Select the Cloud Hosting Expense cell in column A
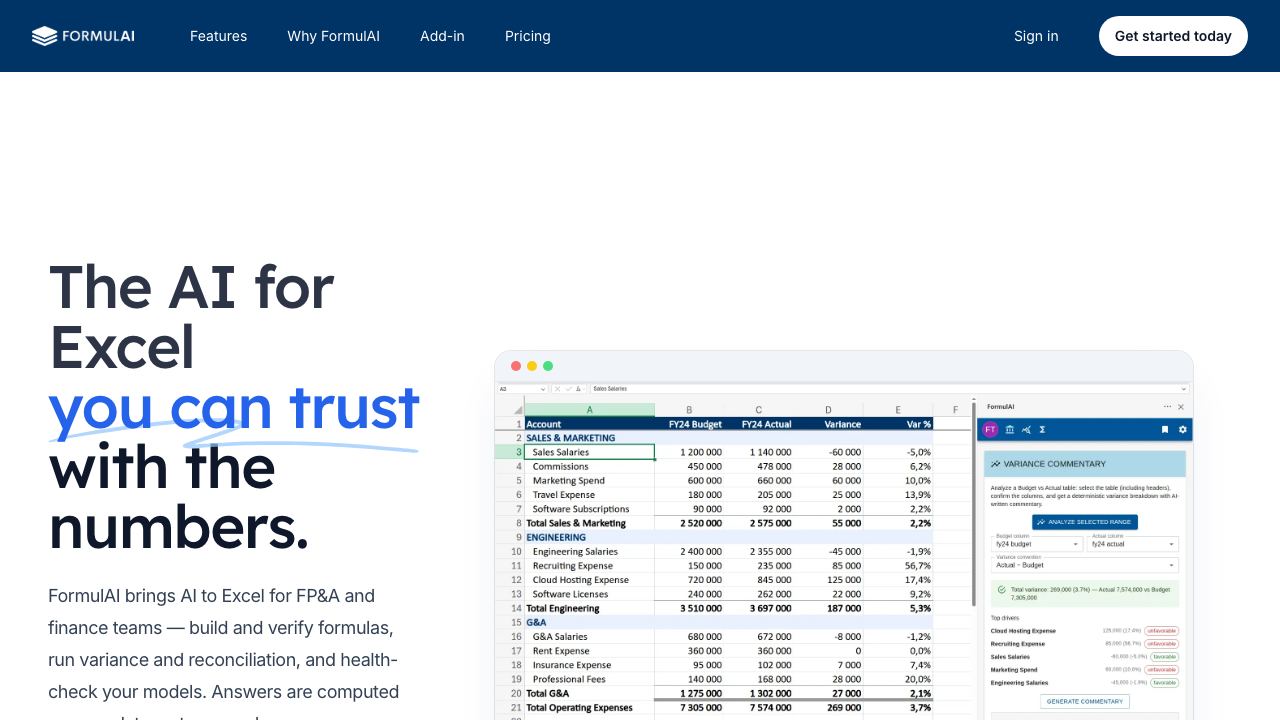 click(x=589, y=580)
